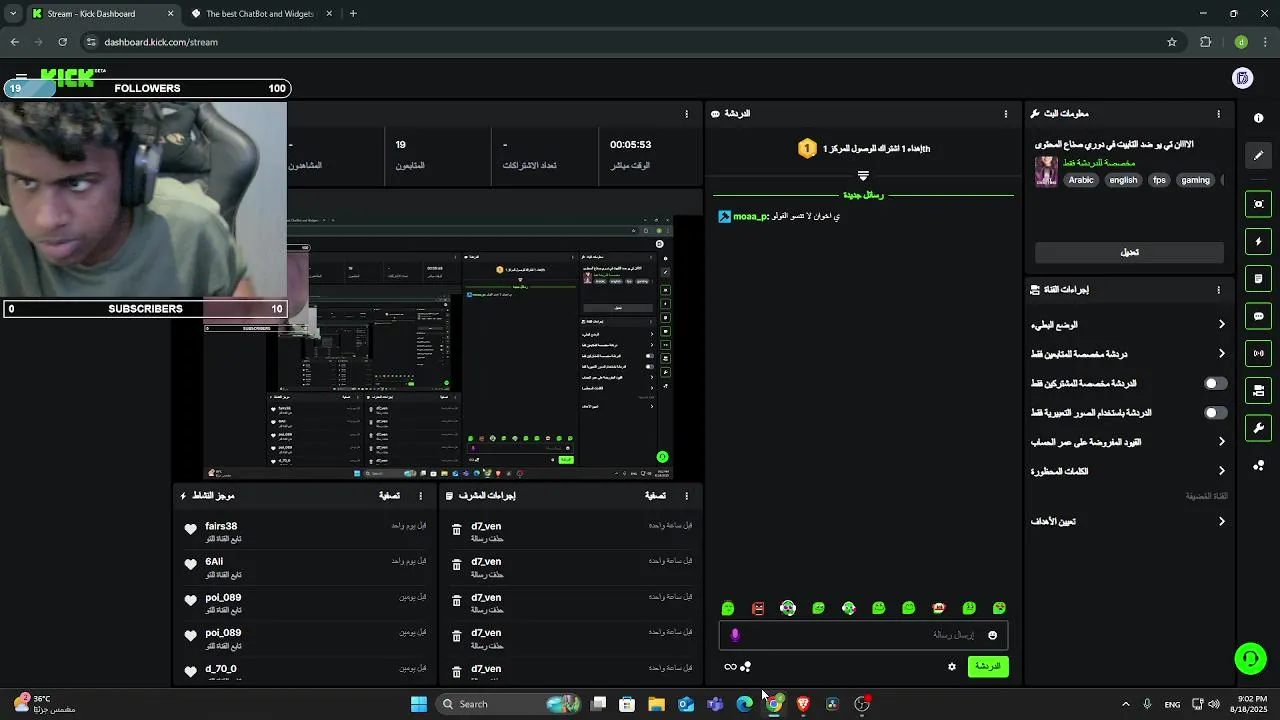This screenshot has width=1280, height=720.
Task: Reload the page with the refresh button
Action: [x=62, y=42]
